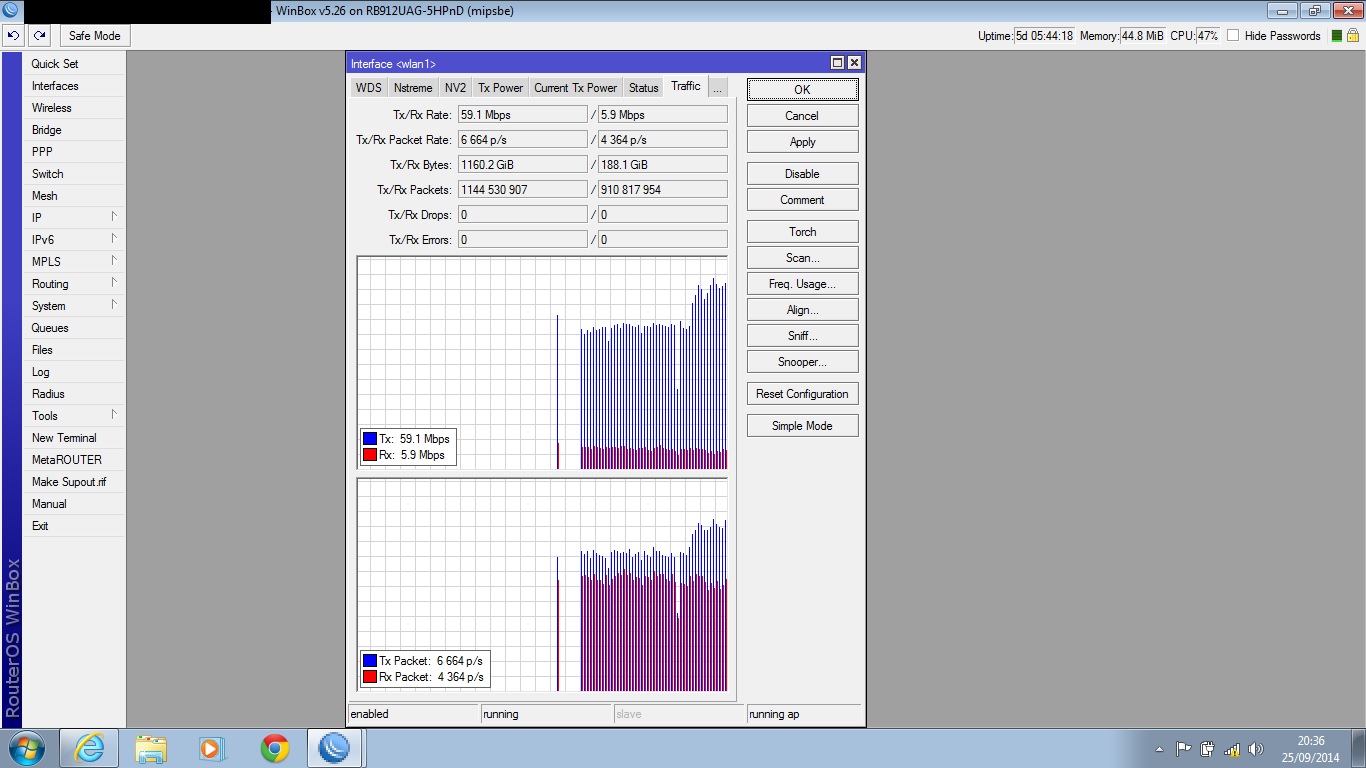Click the blue Tx Packet legend swatch
Viewport: 1366px width, 768px height.
click(370, 661)
